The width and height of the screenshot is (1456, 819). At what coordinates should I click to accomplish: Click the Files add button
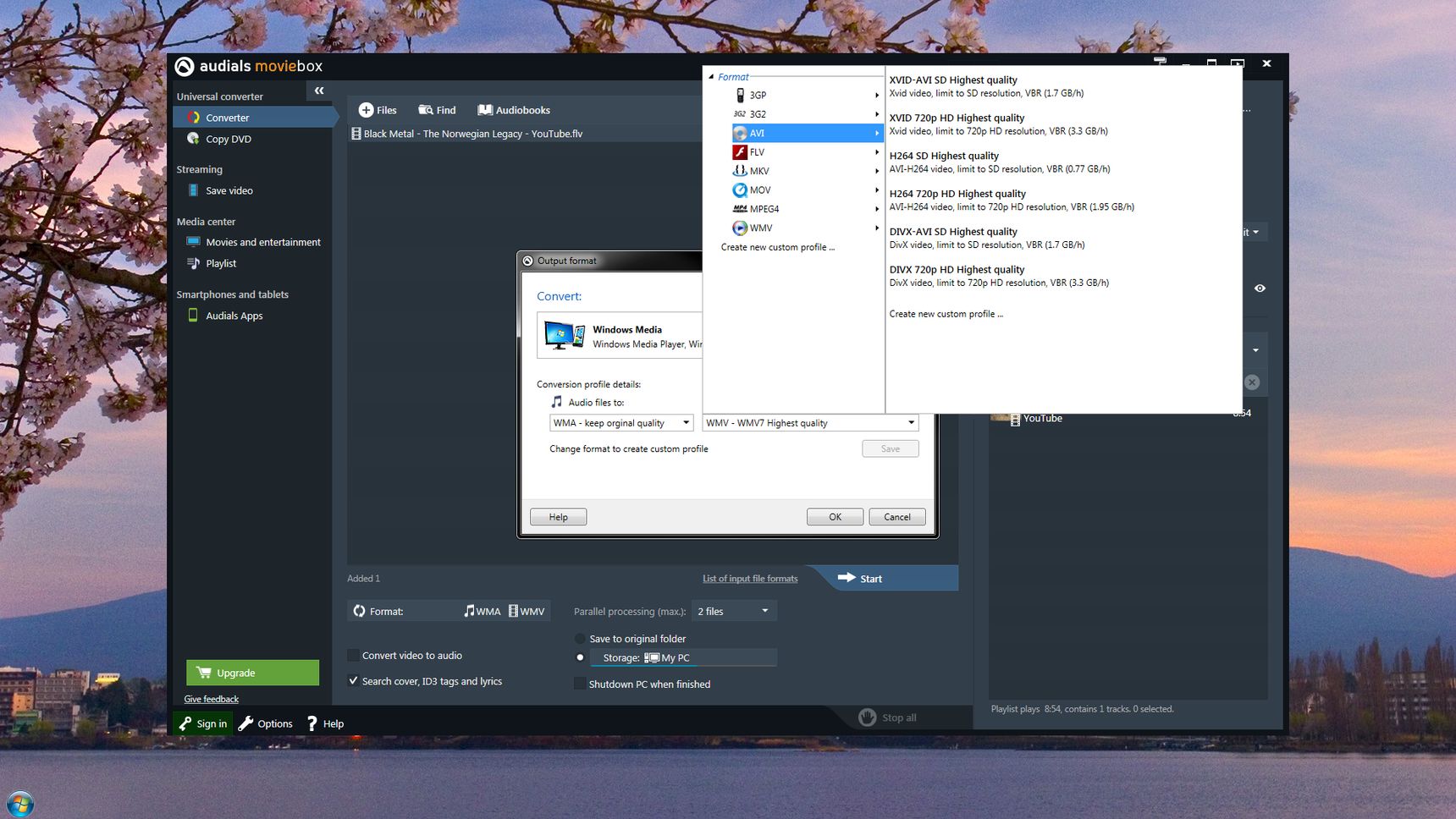tap(378, 110)
